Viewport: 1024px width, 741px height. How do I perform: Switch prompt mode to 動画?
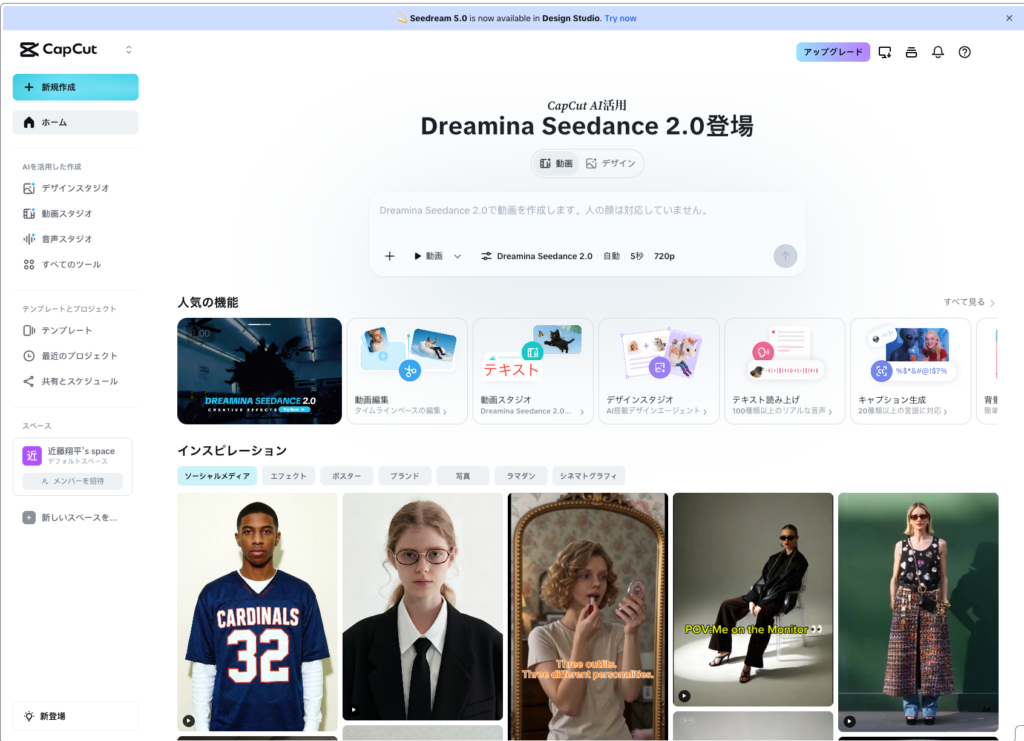[557, 163]
